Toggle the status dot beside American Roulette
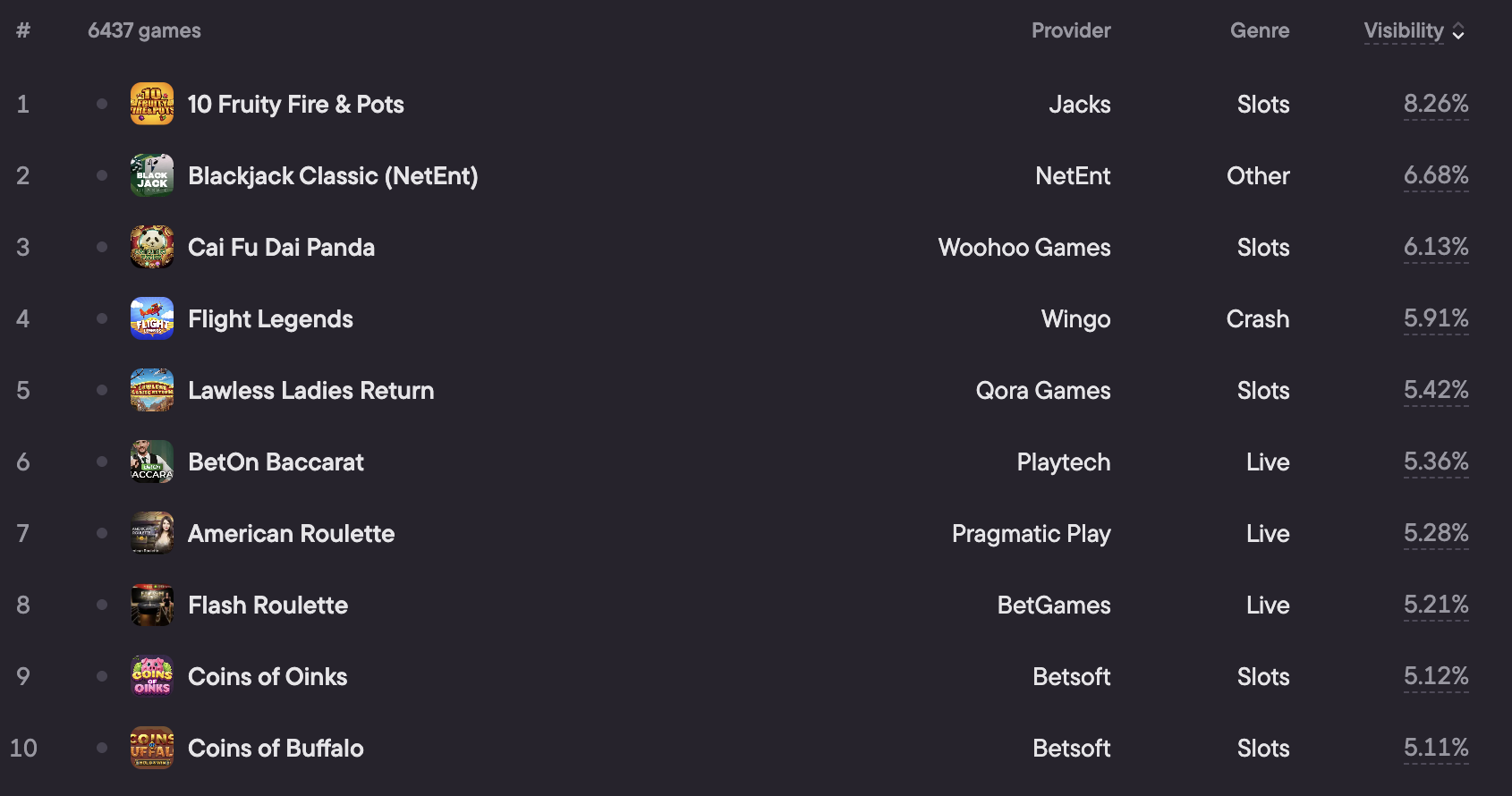The image size is (1512, 796). click(102, 533)
